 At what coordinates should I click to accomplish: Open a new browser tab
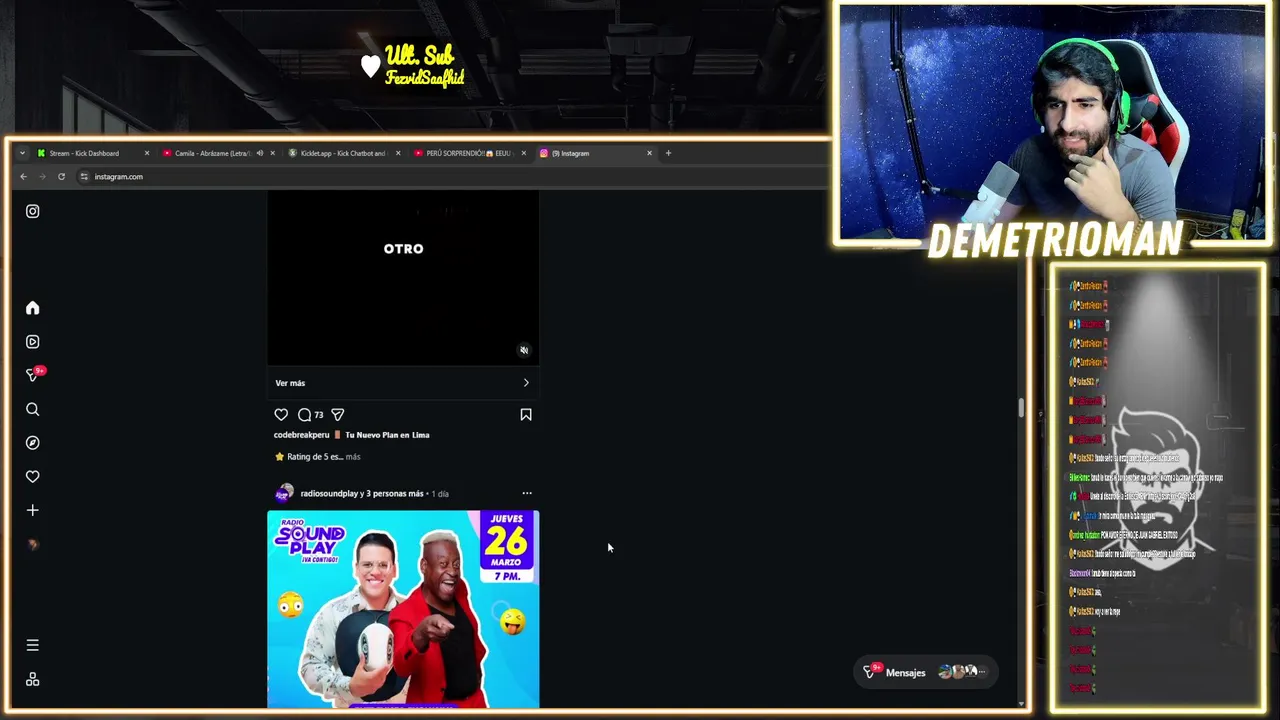click(668, 153)
